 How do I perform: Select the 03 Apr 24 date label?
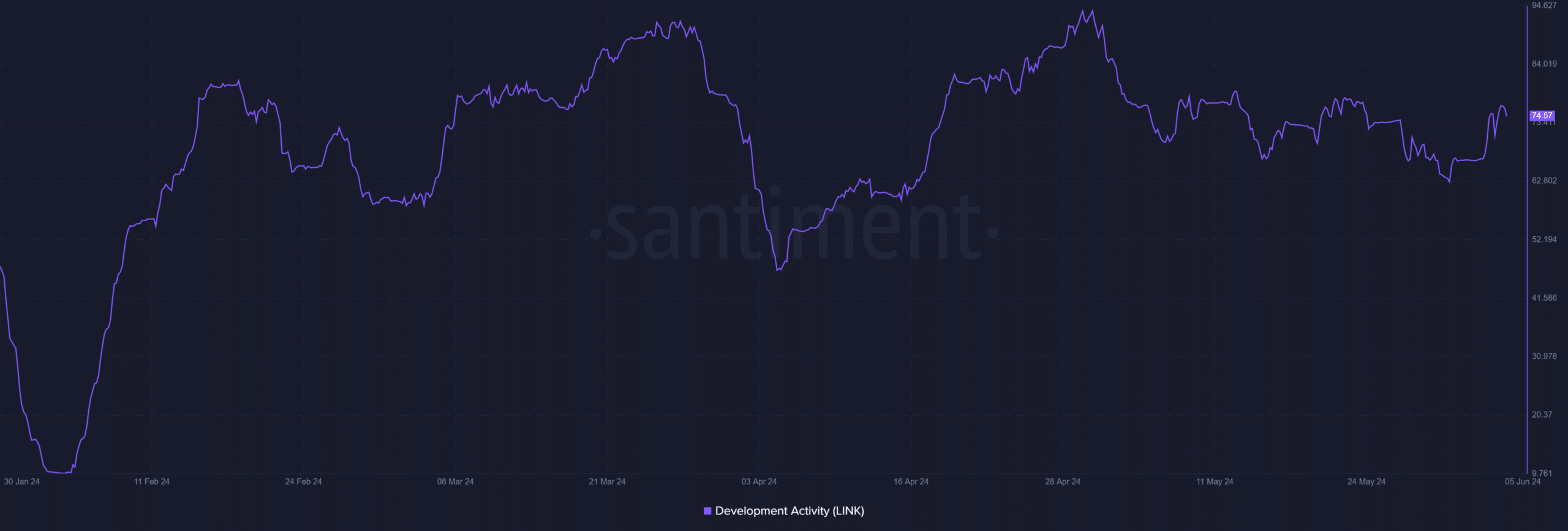(x=759, y=481)
